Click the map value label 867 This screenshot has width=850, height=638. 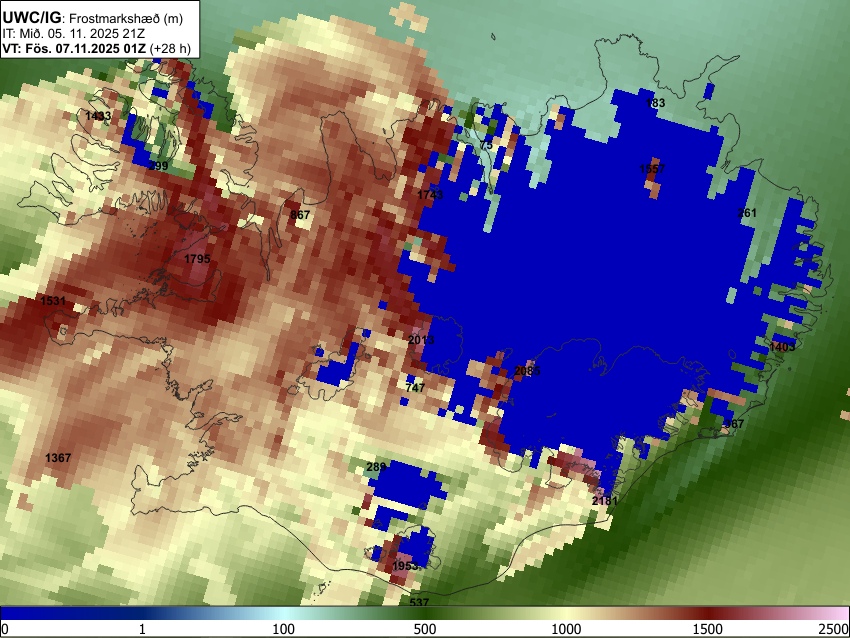pos(300,215)
